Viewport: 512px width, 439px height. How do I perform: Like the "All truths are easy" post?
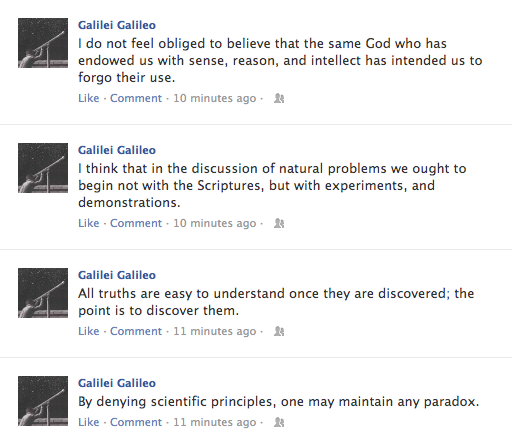pyautogui.click(x=89, y=331)
